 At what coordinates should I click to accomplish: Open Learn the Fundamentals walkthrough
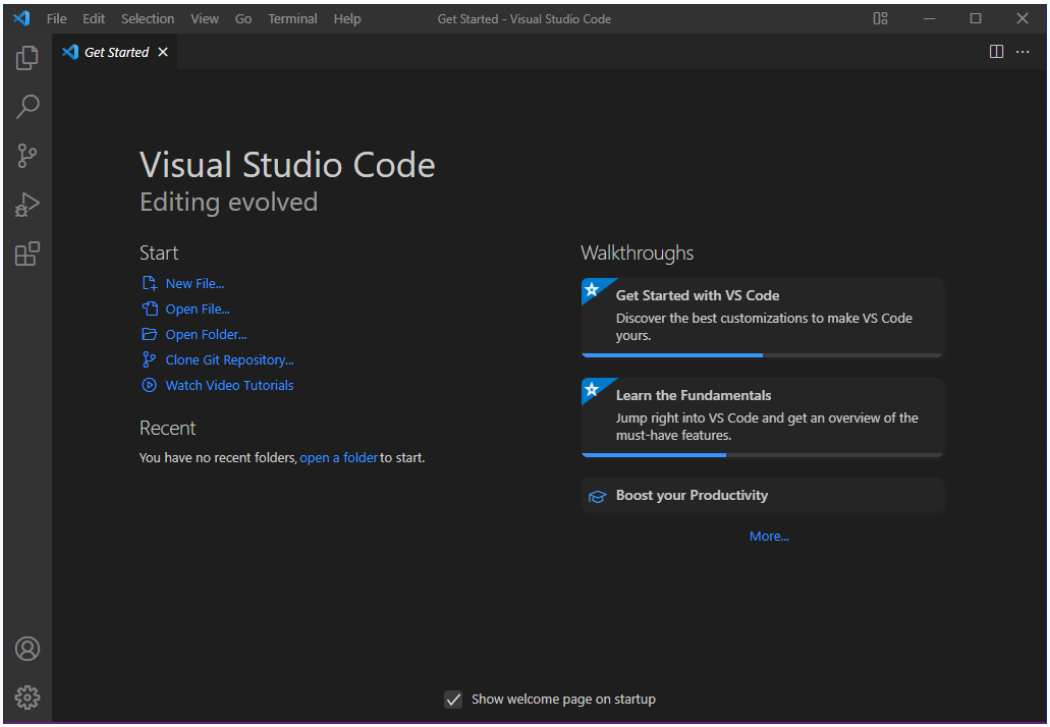pos(763,418)
